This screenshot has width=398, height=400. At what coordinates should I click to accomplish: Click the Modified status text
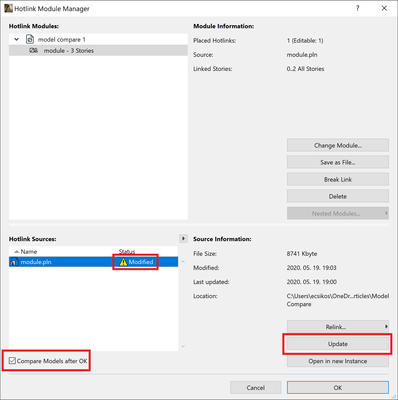tap(141, 262)
